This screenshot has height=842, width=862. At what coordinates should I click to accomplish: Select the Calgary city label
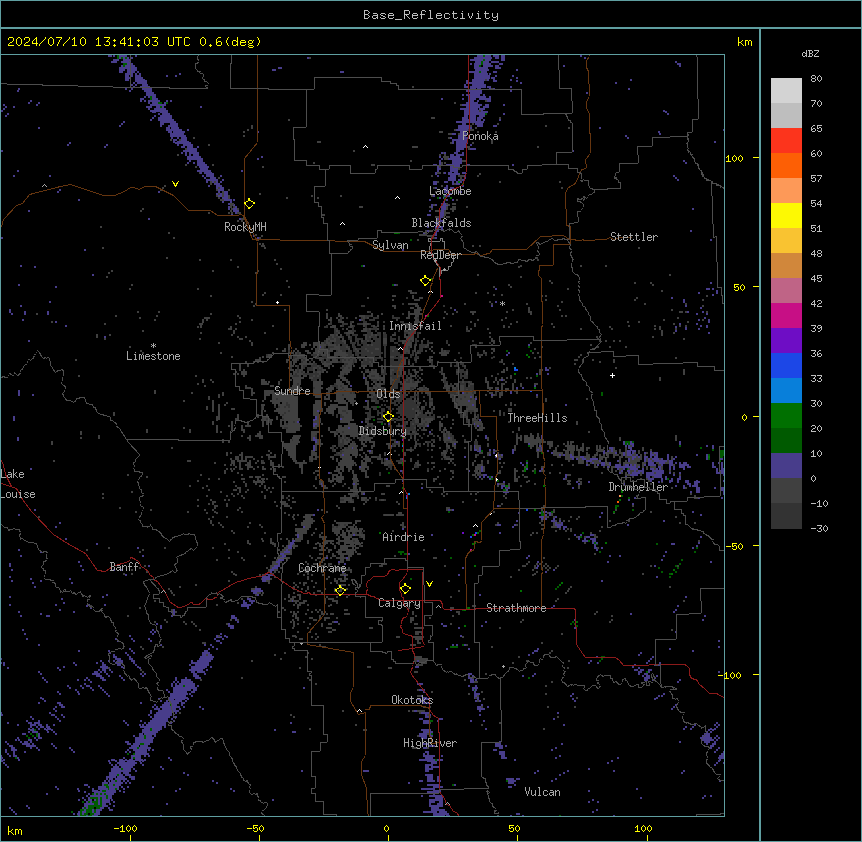[x=399, y=603]
